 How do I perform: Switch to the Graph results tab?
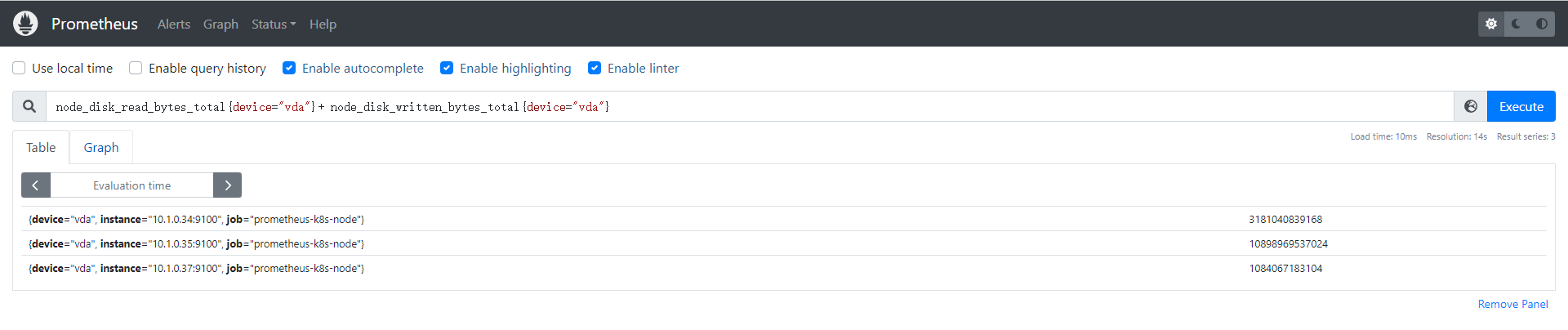tap(101, 148)
